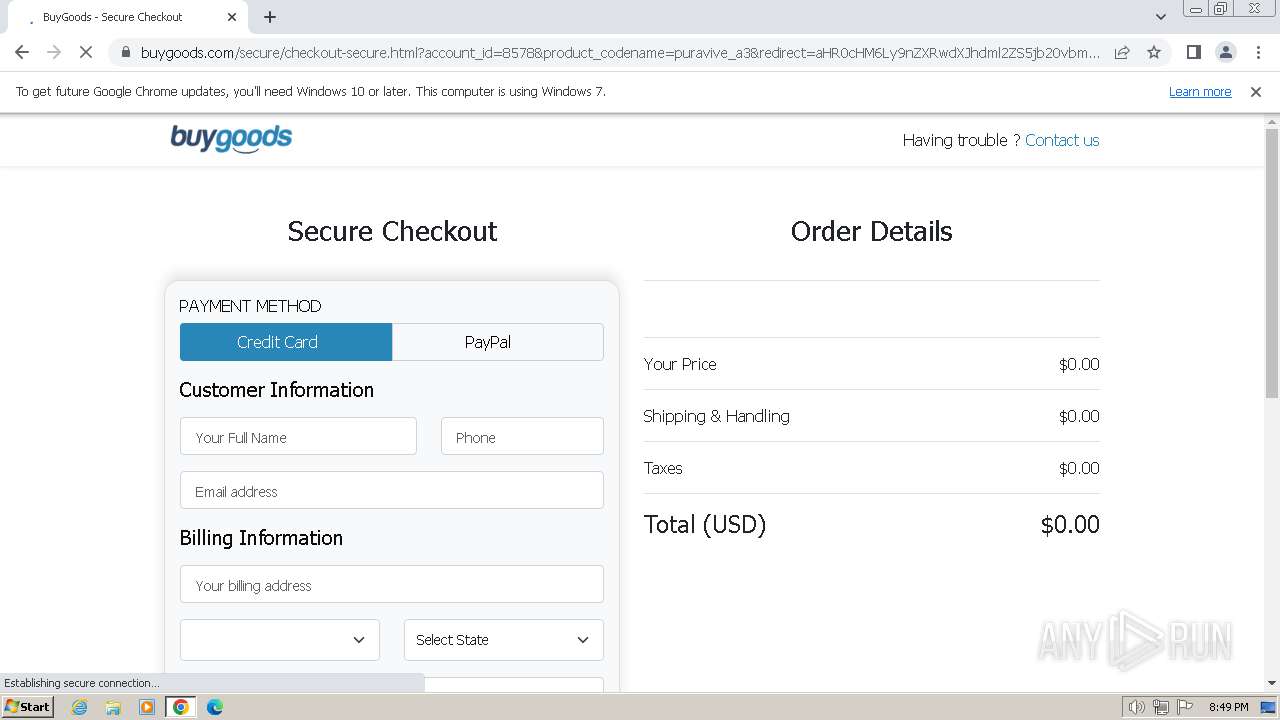Select the BuyGoods Secure Checkout tab
1280x720 pixels.
pos(120,17)
